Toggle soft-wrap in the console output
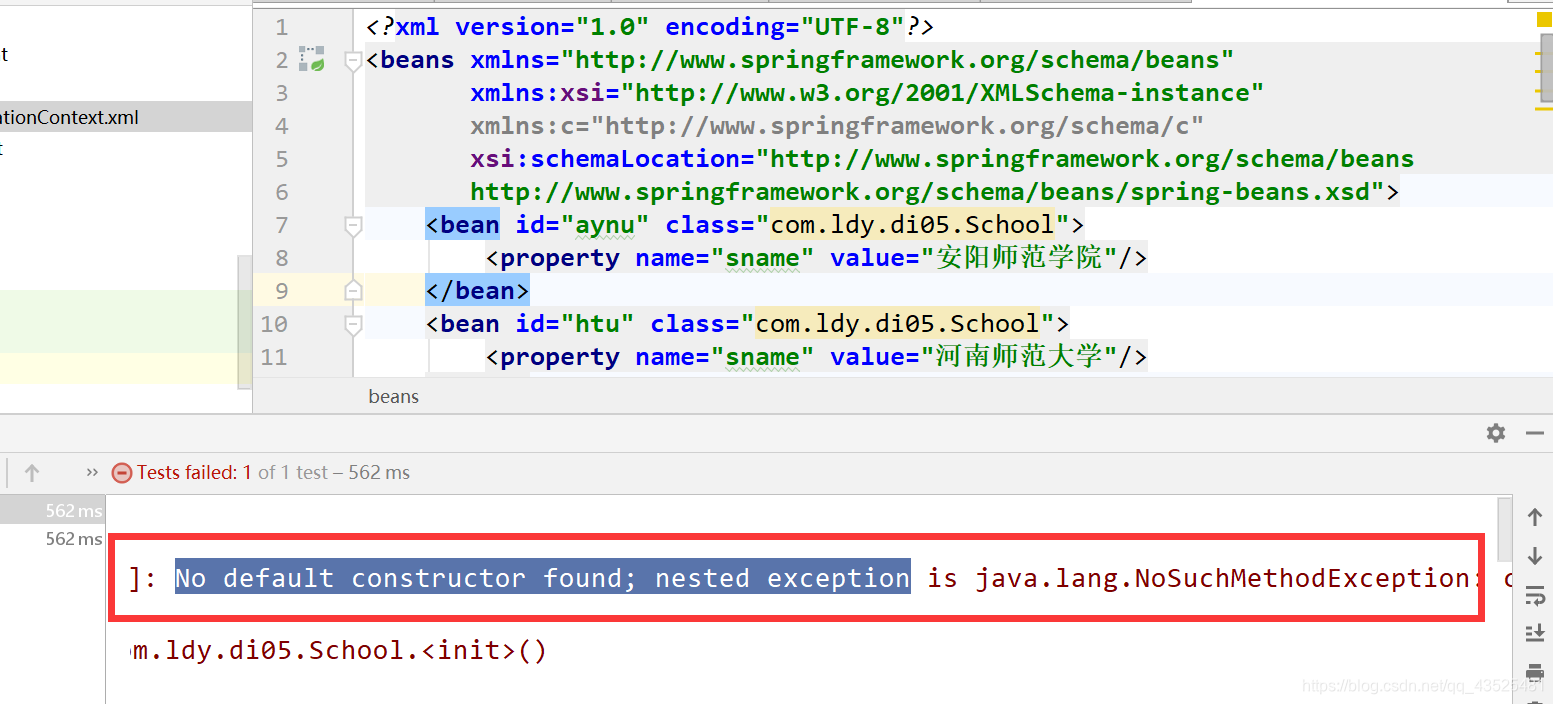 [x=1536, y=595]
